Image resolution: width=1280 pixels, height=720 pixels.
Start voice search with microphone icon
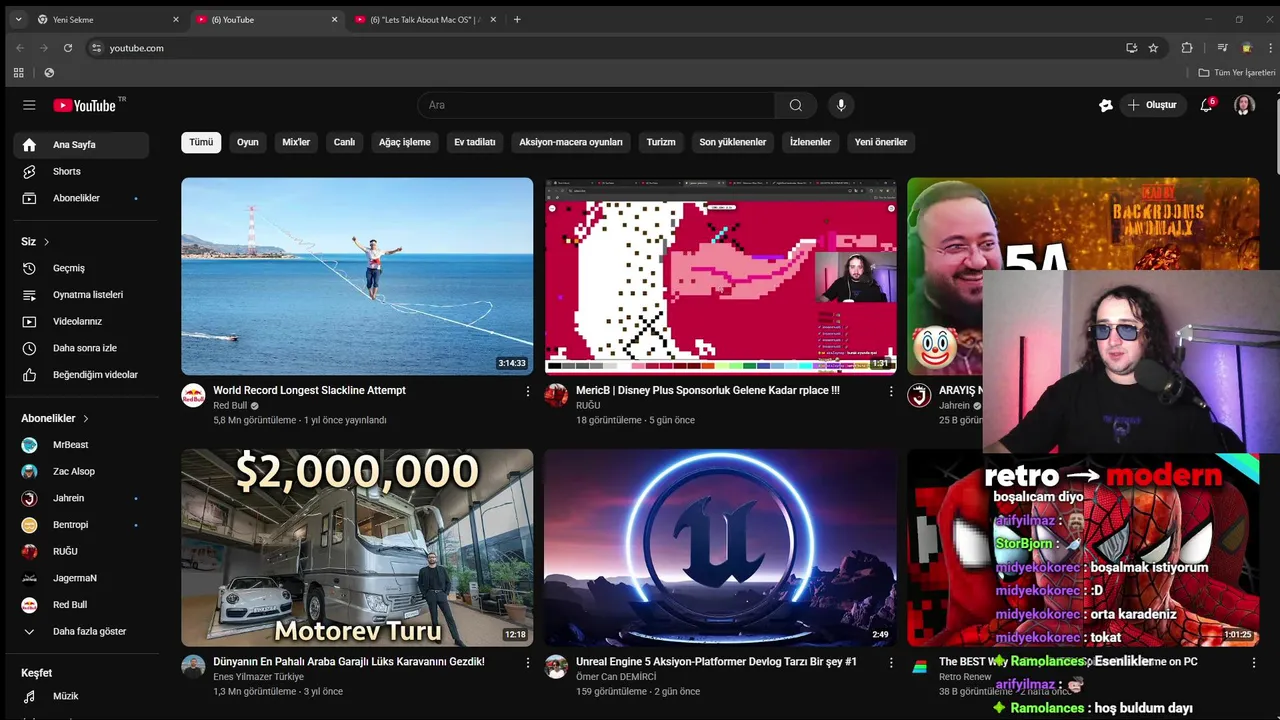coord(841,105)
